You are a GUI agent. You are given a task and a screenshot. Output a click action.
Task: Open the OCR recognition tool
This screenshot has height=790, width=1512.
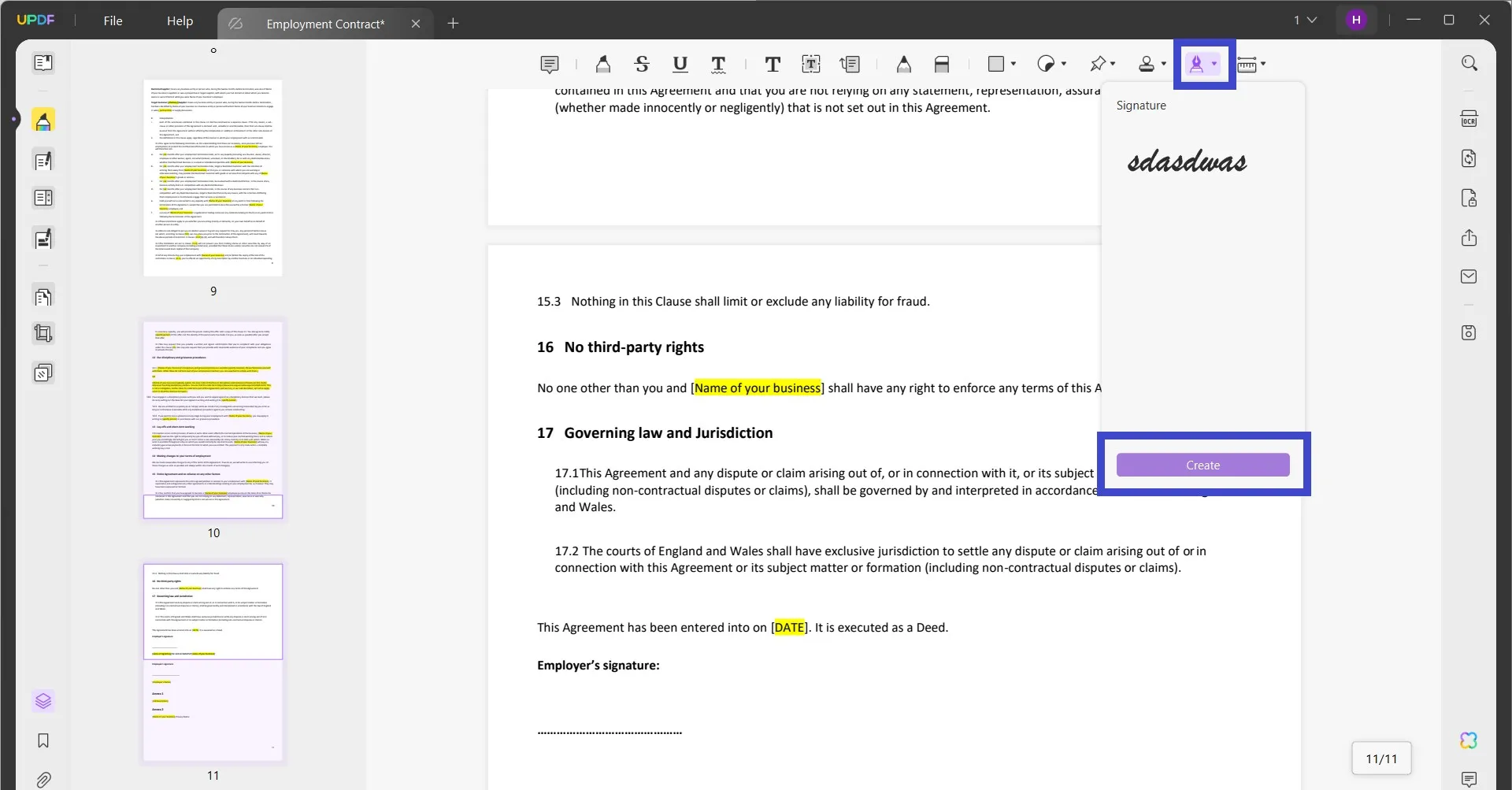coord(1469,119)
